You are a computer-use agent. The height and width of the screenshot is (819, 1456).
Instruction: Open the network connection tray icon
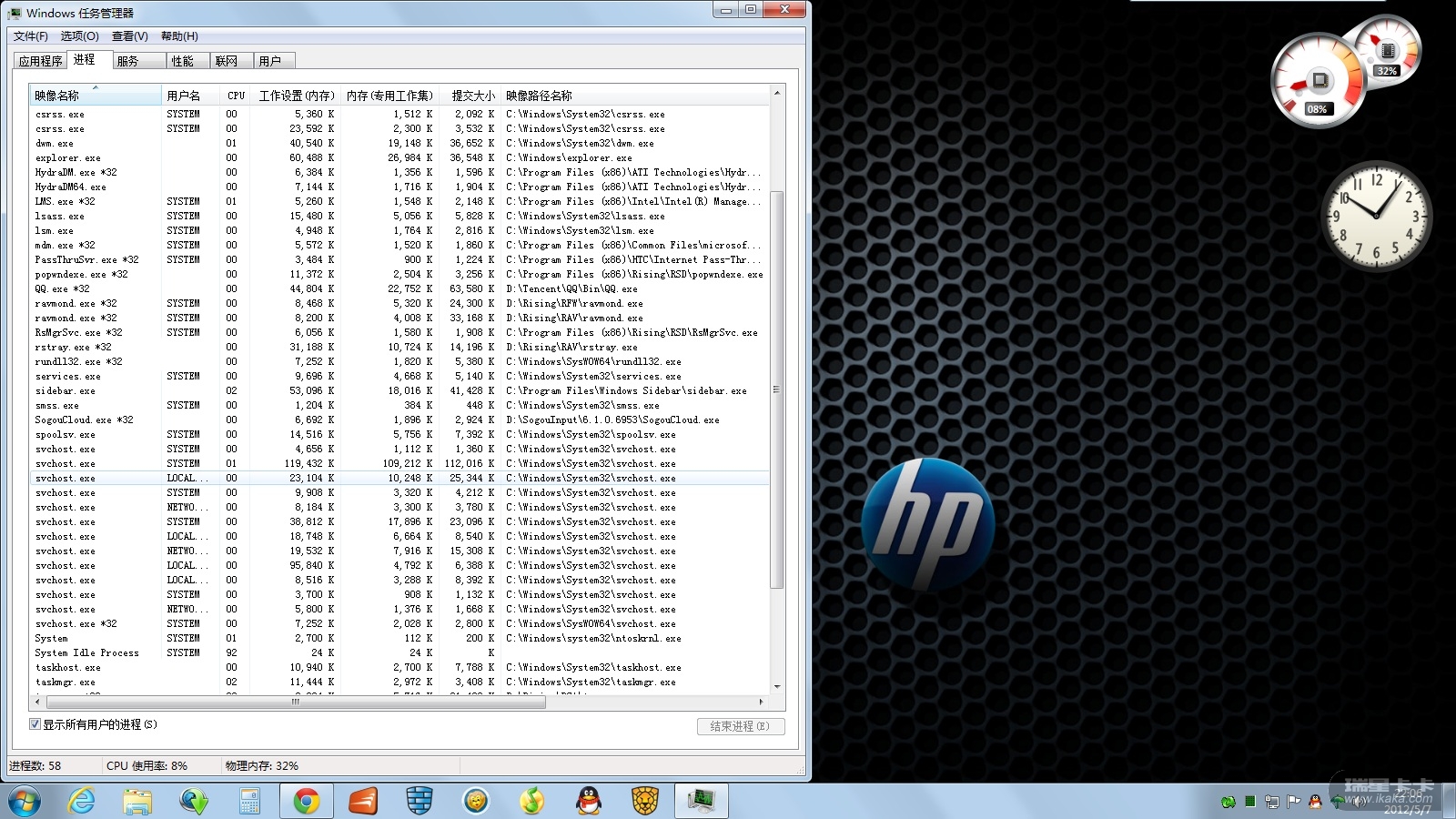click(1272, 802)
